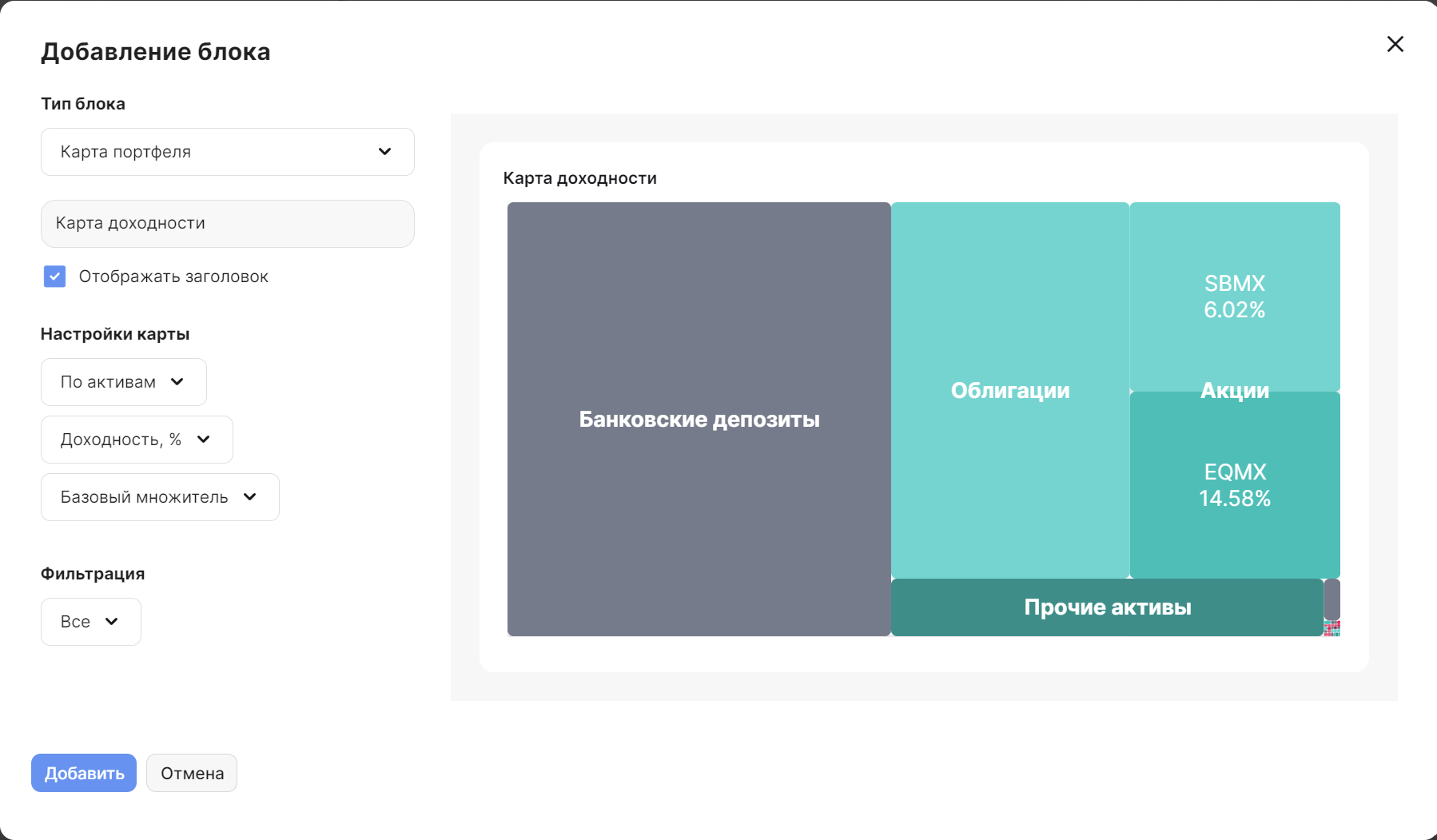The image size is (1437, 840).
Task: Click the Добавить button
Action: pos(84,773)
